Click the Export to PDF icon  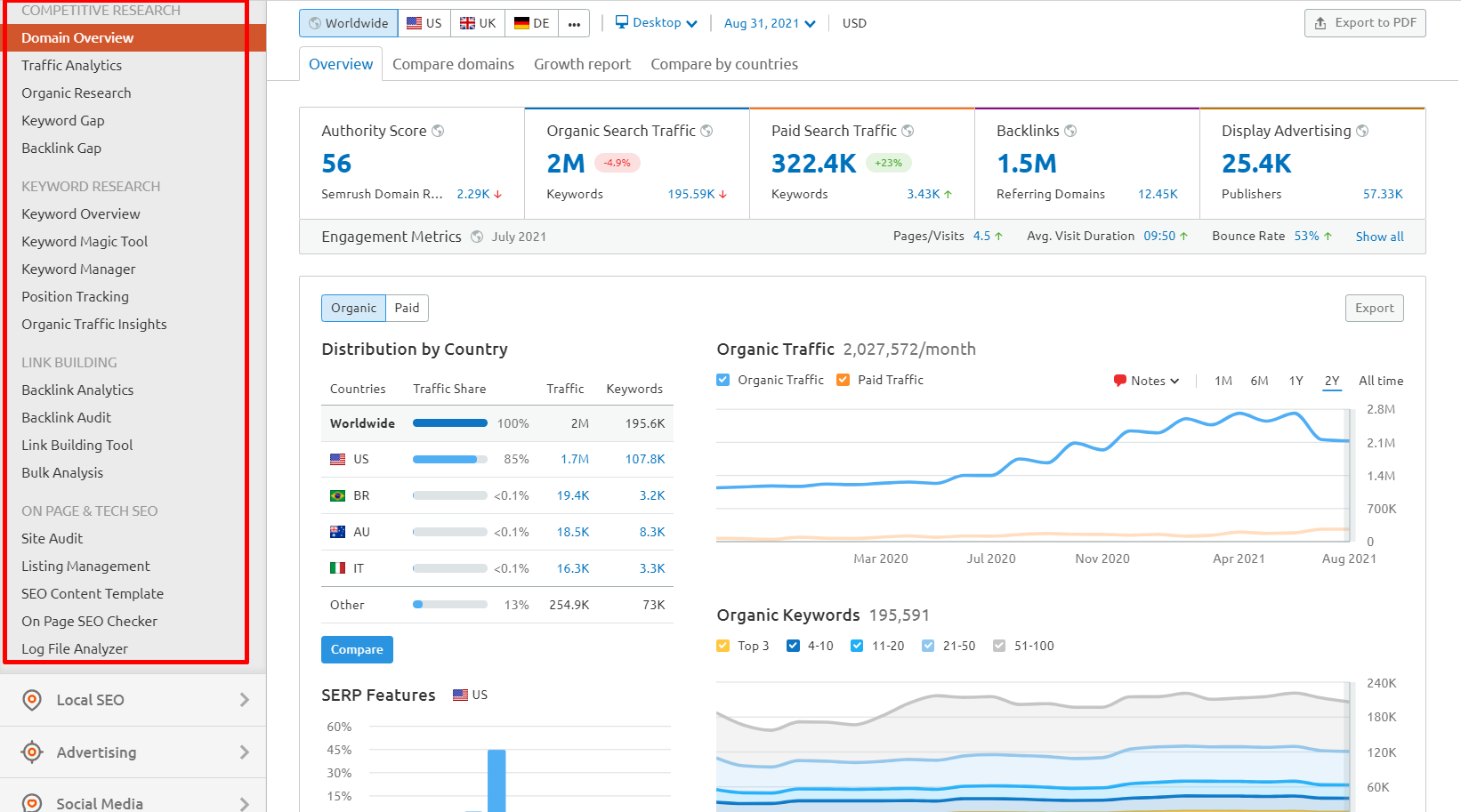pos(1320,22)
